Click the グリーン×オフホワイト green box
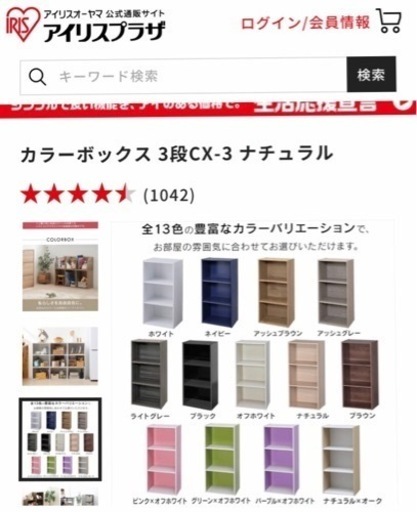Screen dimensions: 417x512 tap(222, 460)
